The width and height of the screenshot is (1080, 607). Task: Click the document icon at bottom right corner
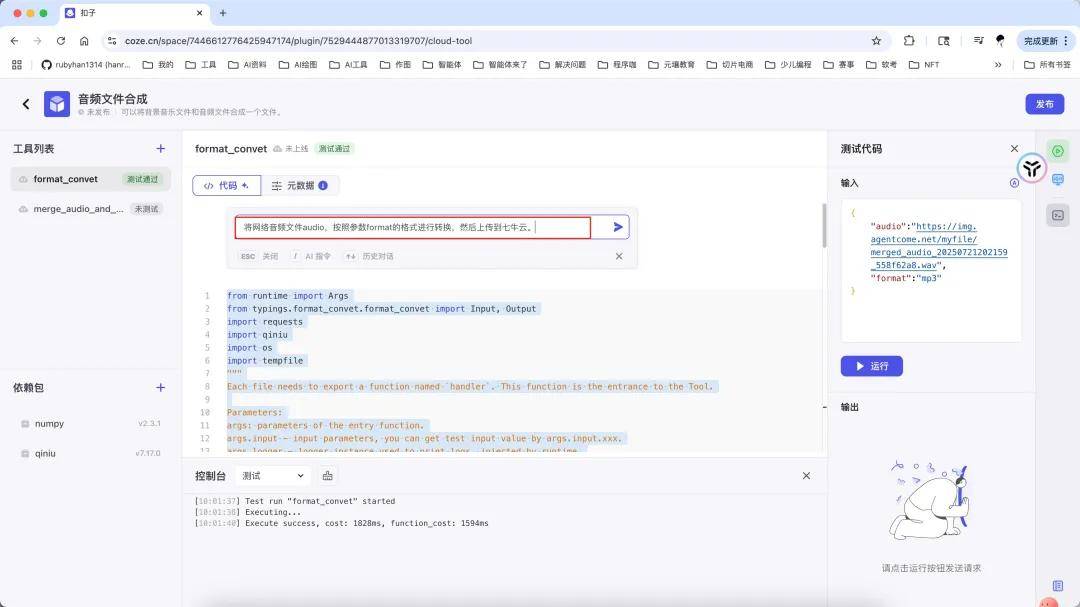1058,586
